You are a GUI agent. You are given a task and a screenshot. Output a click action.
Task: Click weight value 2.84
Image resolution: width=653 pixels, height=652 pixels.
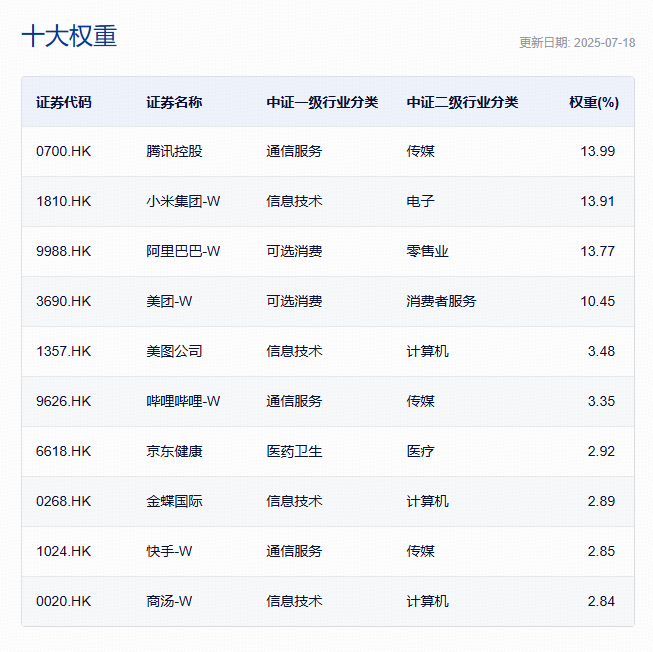(x=601, y=601)
